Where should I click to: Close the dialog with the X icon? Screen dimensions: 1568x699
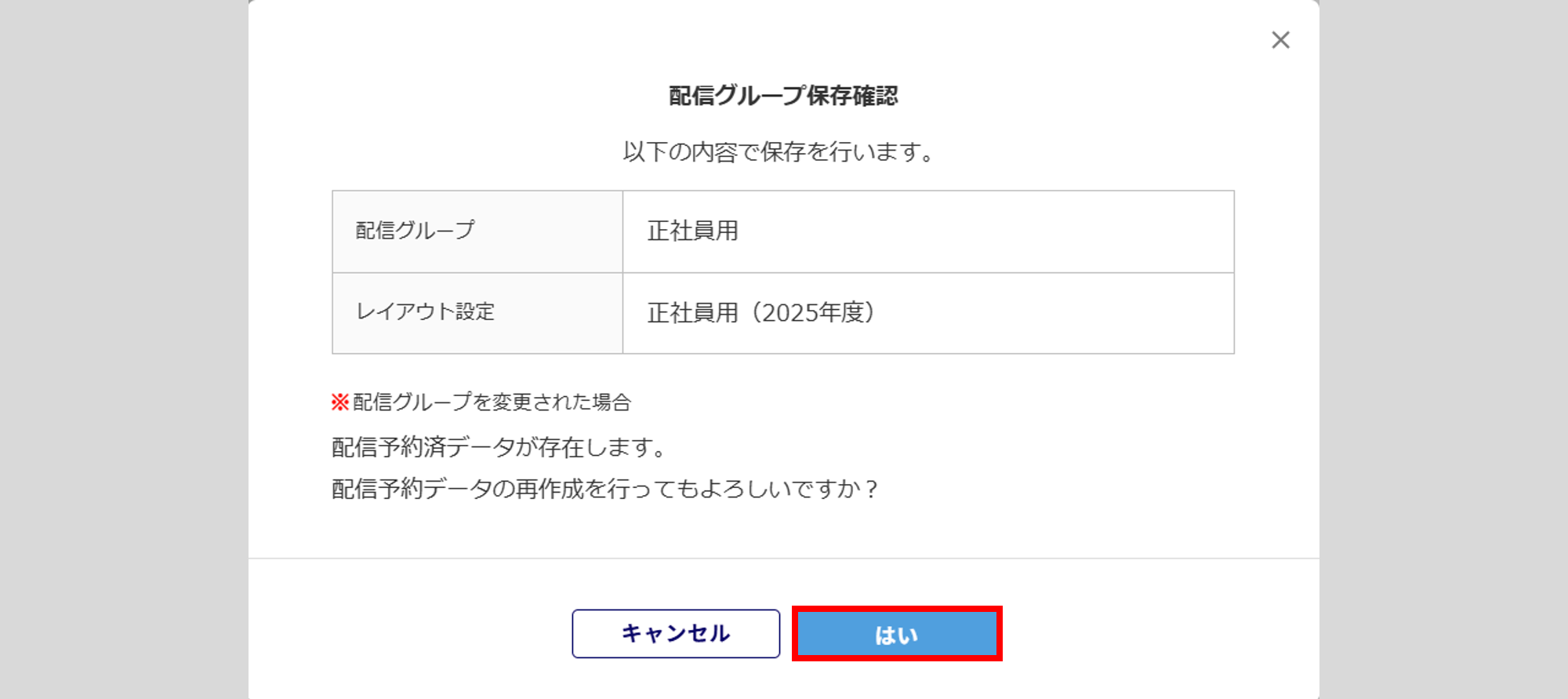pyautogui.click(x=1280, y=40)
